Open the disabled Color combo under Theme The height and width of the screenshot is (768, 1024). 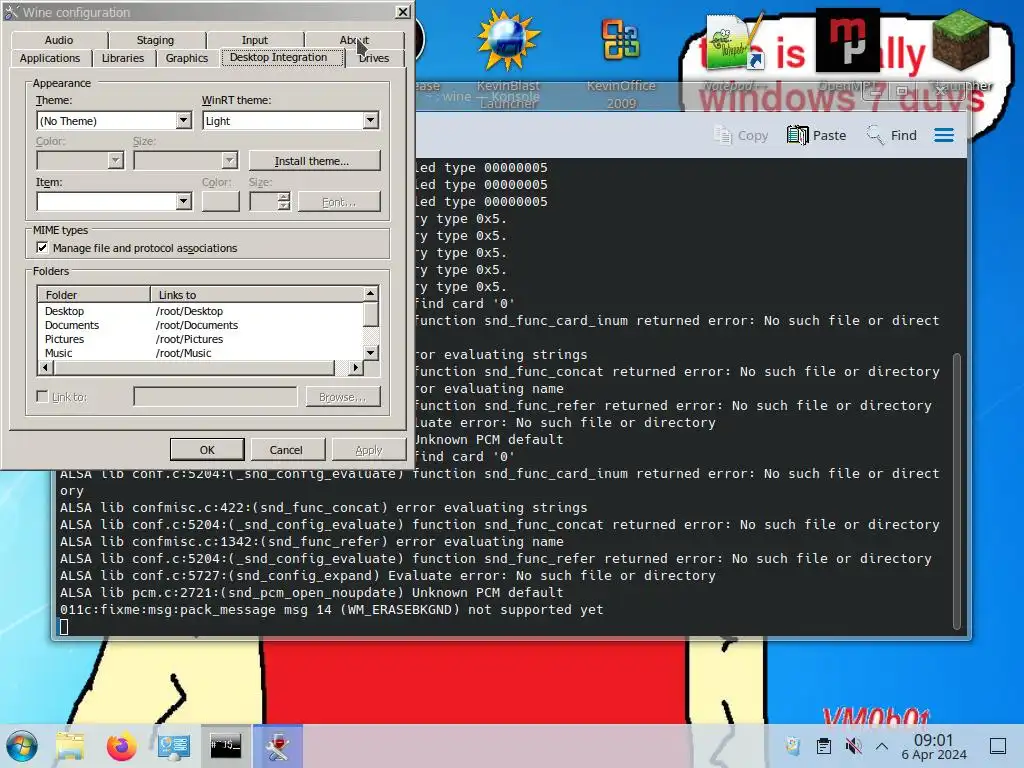pyautogui.click(x=80, y=160)
